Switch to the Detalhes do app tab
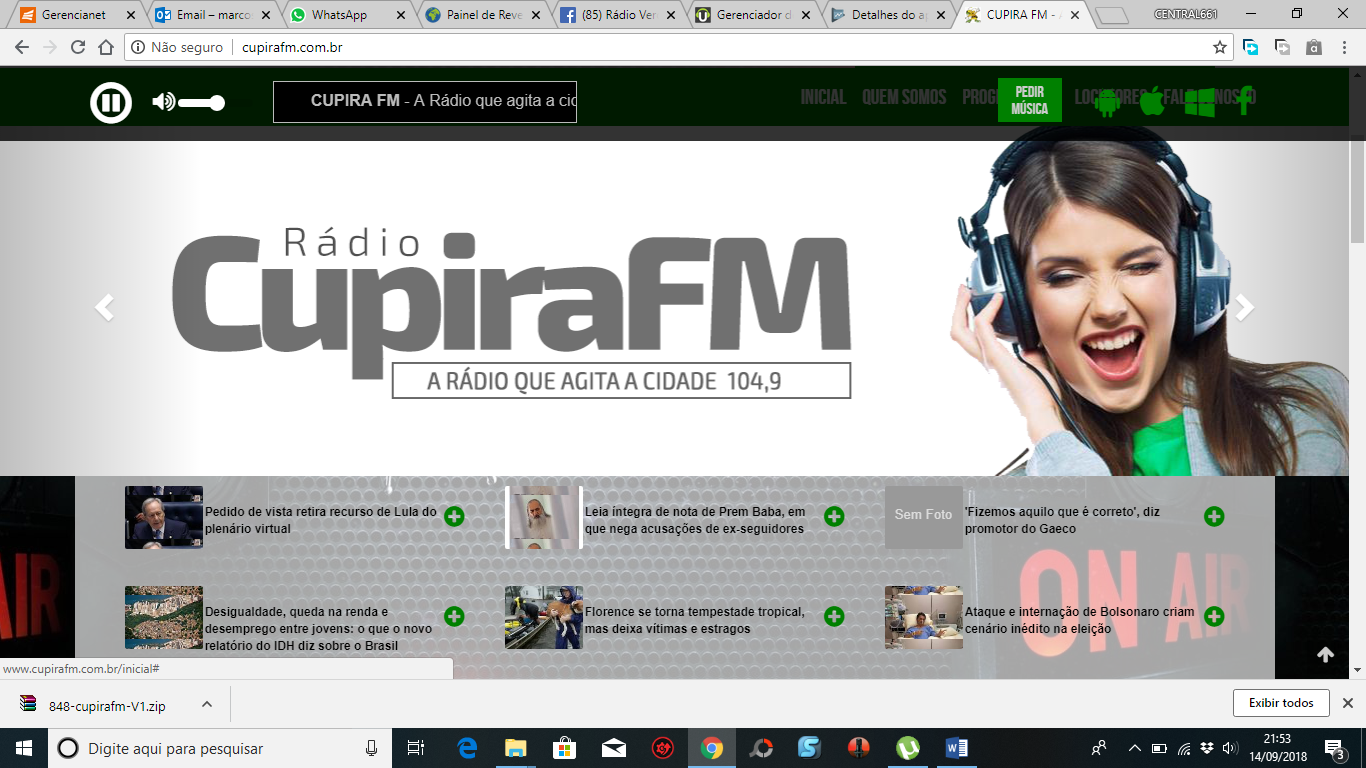This screenshot has height=768, width=1366. coord(890,15)
